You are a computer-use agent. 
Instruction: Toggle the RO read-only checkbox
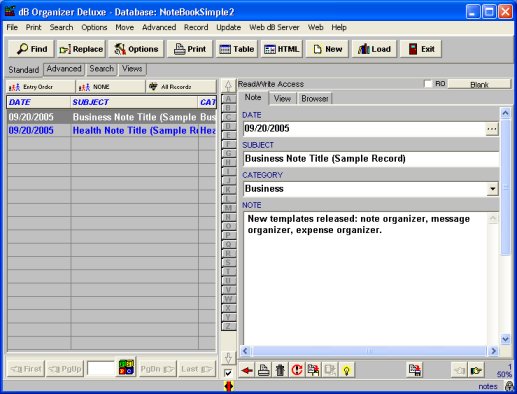[428, 84]
